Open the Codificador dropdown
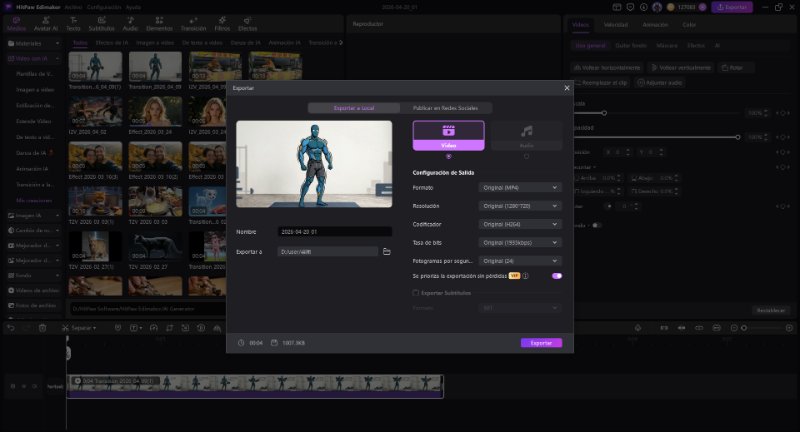Image resolution: width=800 pixels, height=432 pixels. click(x=520, y=224)
